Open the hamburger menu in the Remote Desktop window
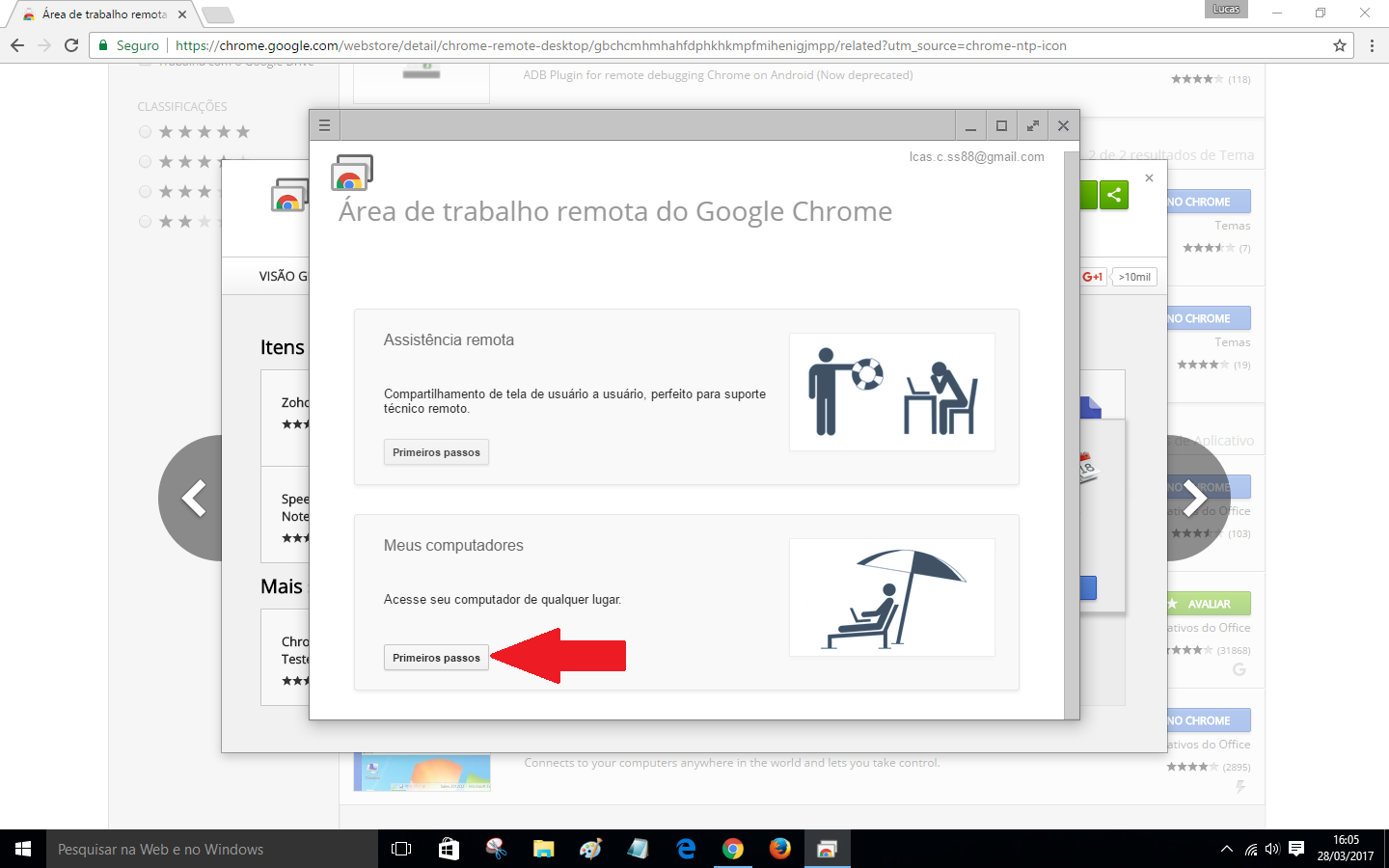Image resolution: width=1389 pixels, height=868 pixels. click(x=325, y=125)
